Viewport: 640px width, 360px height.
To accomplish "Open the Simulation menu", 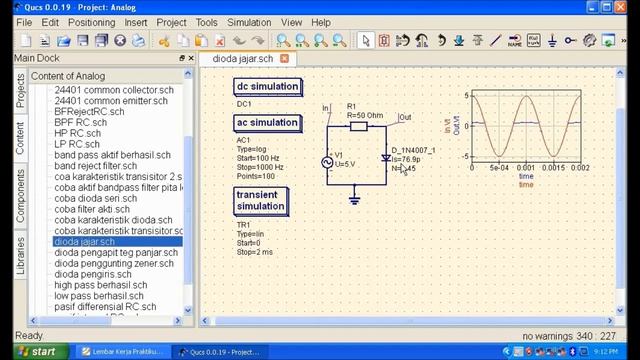I will coord(249,22).
